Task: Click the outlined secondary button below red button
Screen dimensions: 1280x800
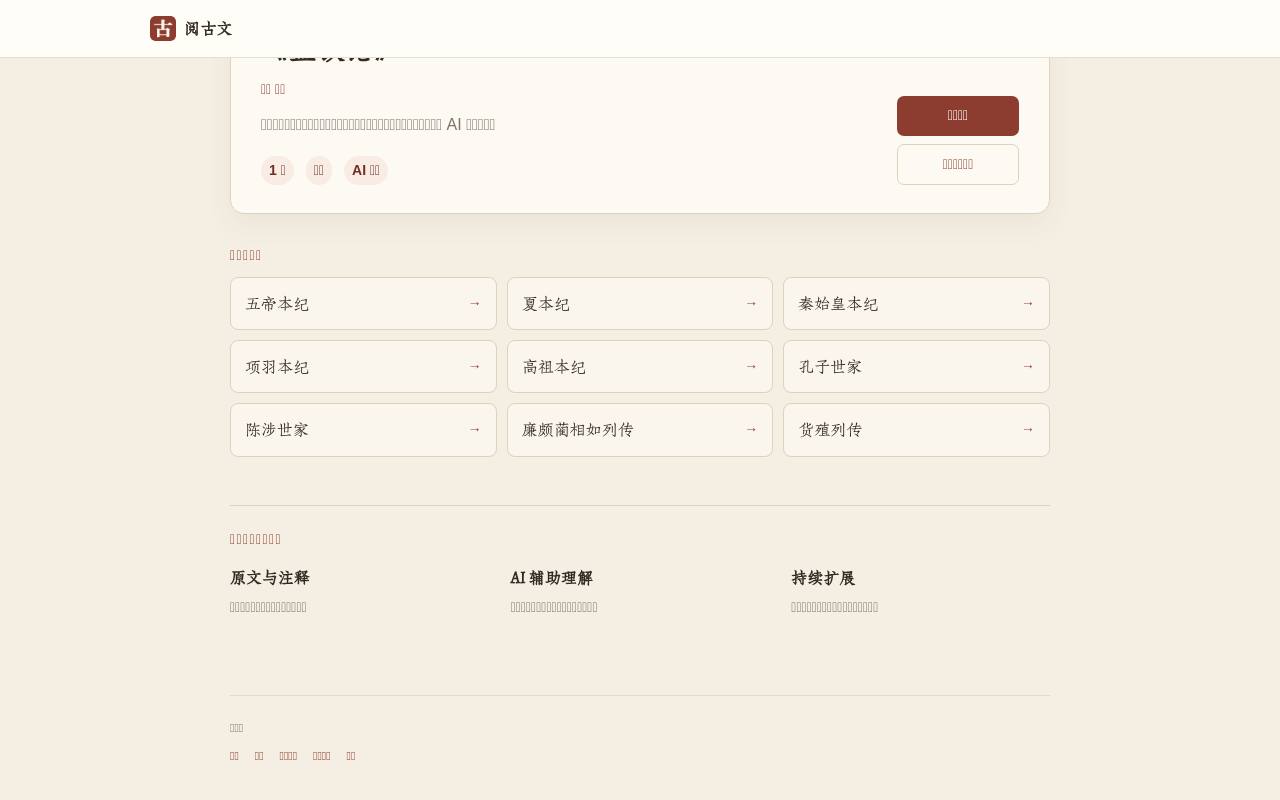Action: pyautogui.click(x=958, y=164)
